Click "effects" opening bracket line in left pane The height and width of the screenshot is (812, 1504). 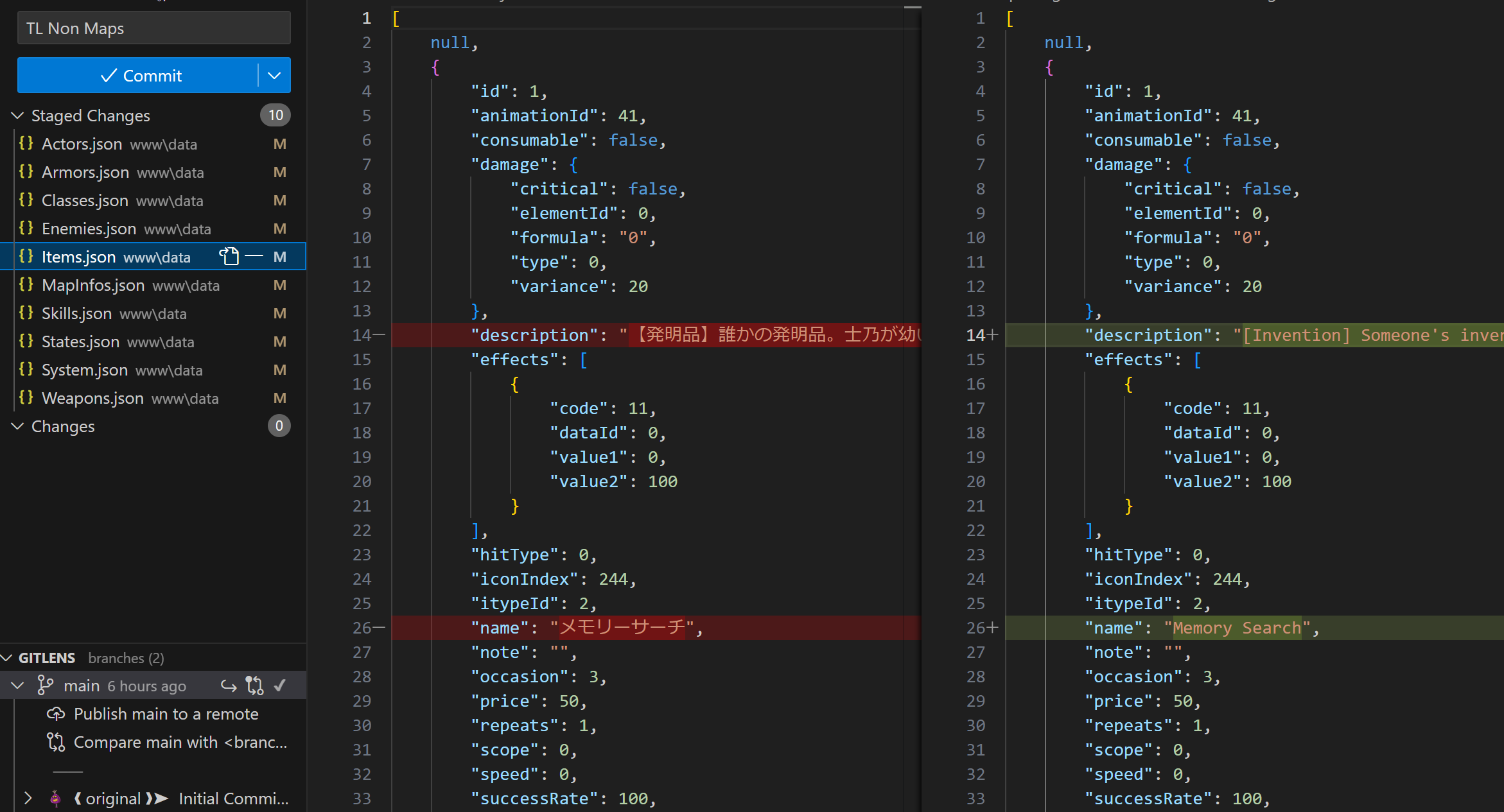529,359
